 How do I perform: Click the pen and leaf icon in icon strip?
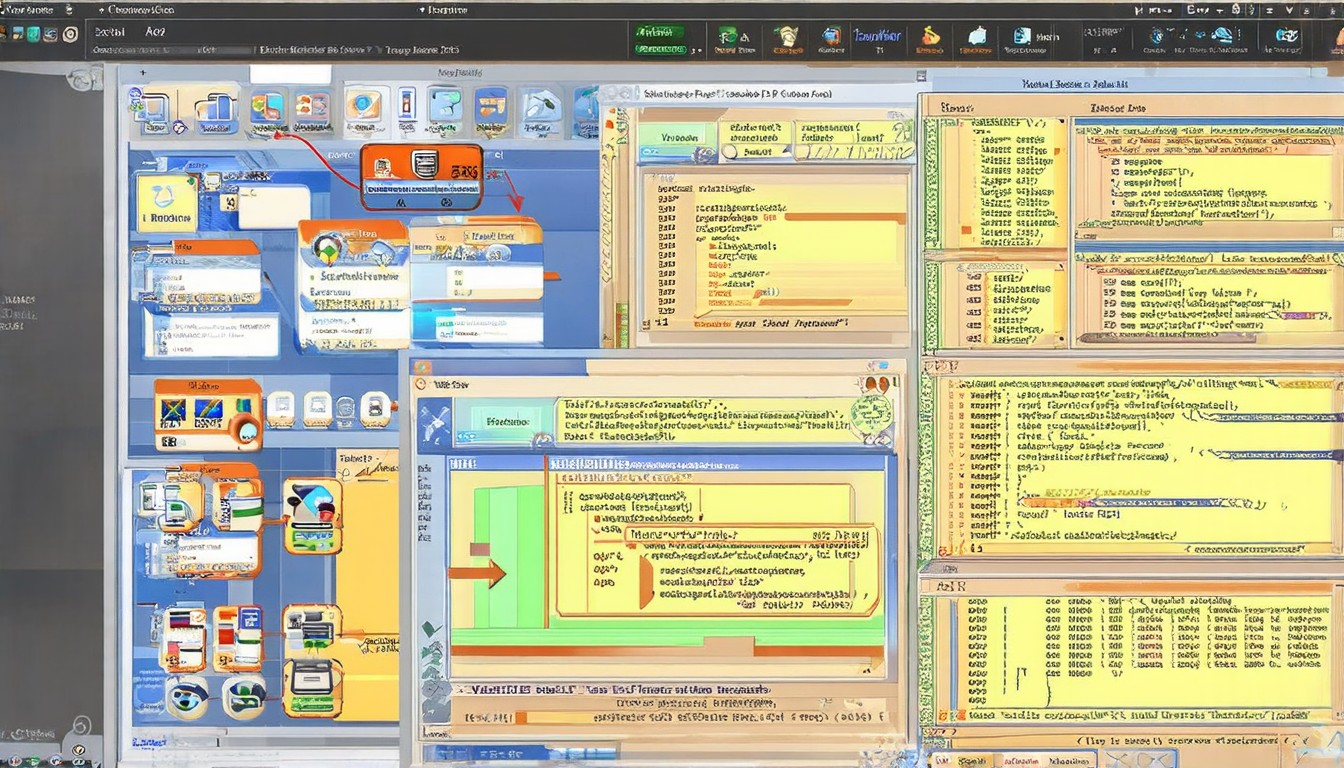click(541, 109)
